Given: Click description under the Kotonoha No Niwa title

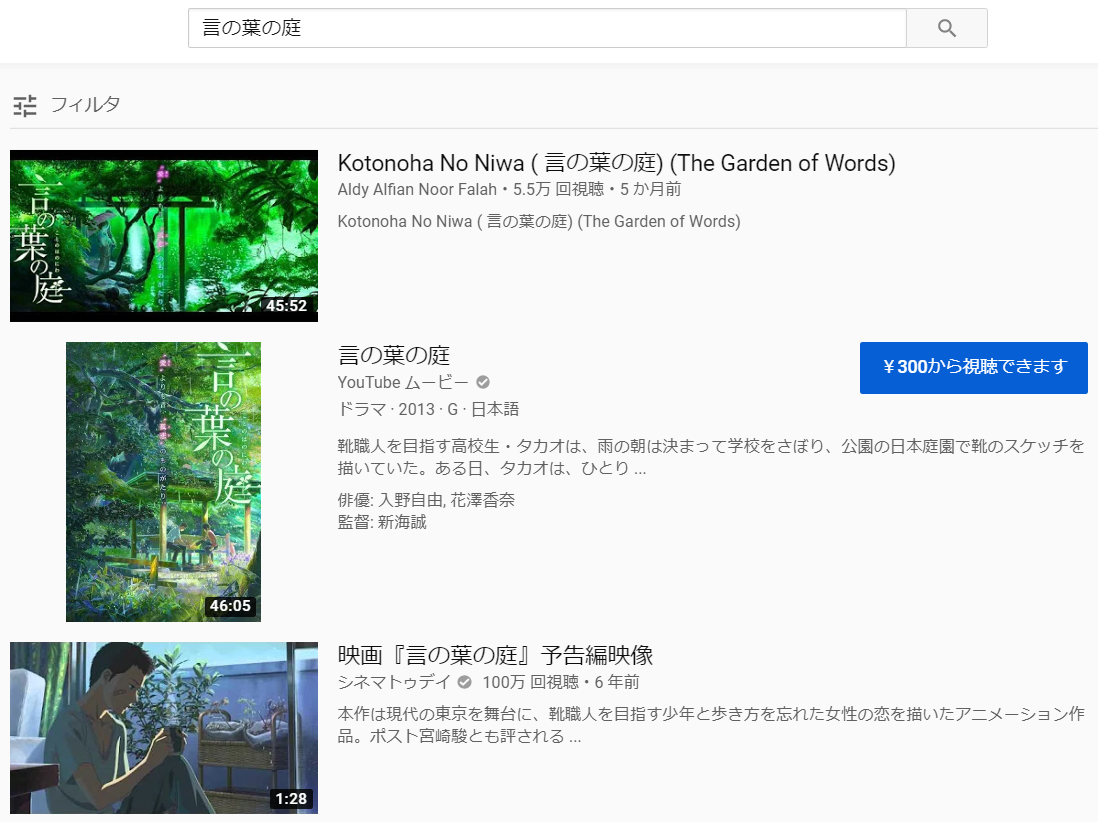Looking at the screenshot, I should point(539,222).
